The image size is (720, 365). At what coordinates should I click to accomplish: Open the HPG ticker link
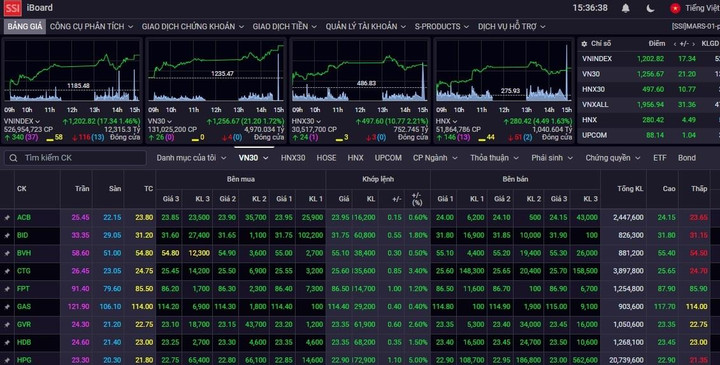(24, 360)
